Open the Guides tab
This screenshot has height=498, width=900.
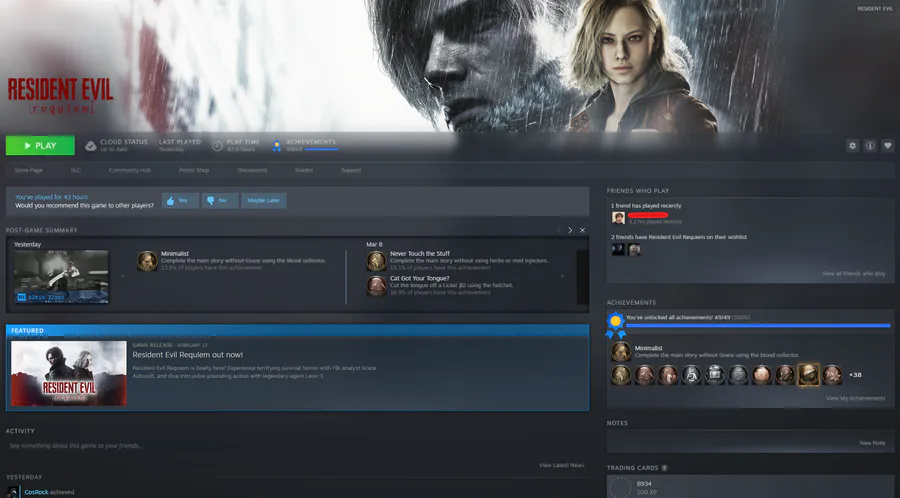coord(304,170)
